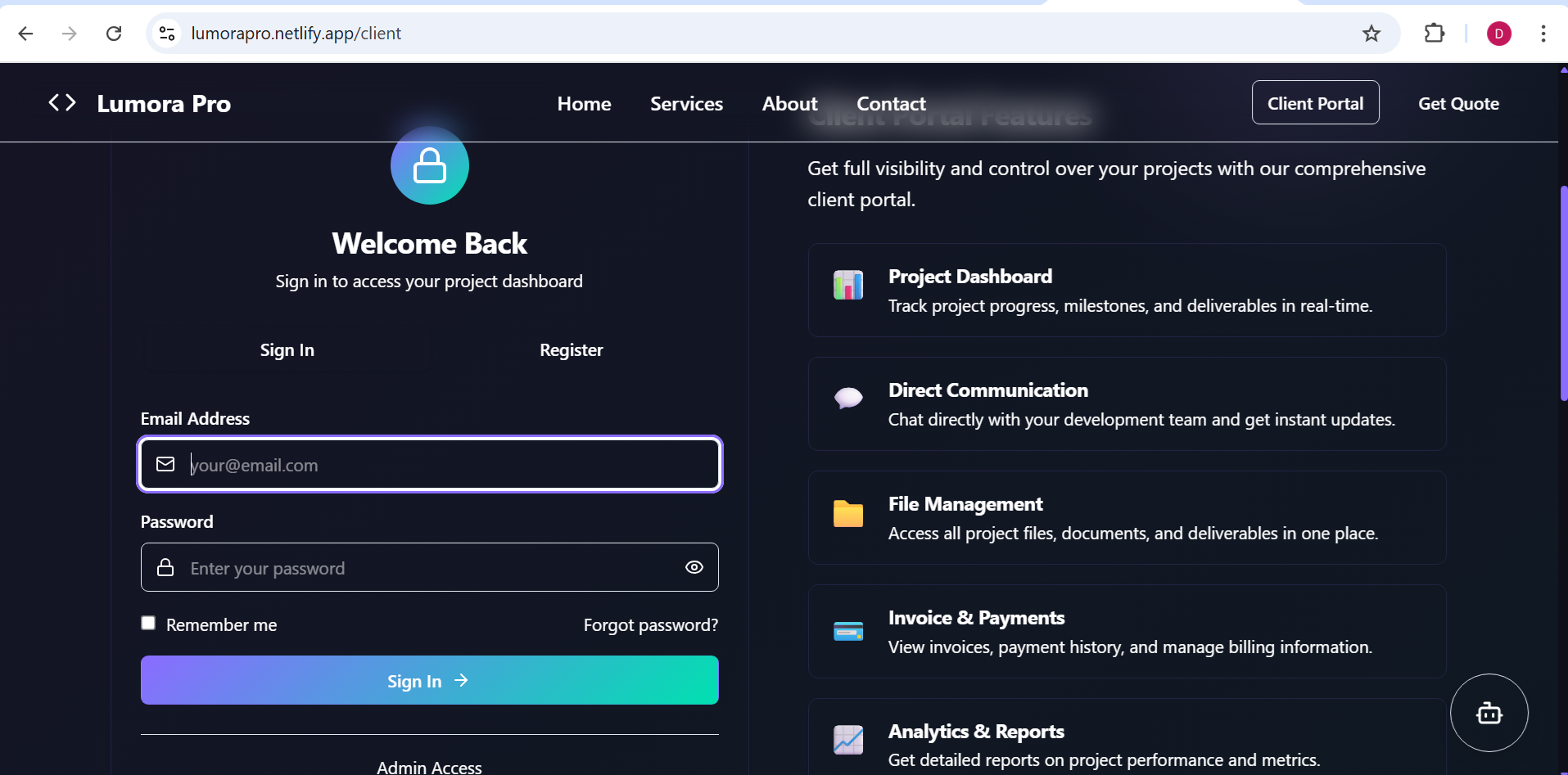
Task: Open site information icon in address bar
Action: 167,34
